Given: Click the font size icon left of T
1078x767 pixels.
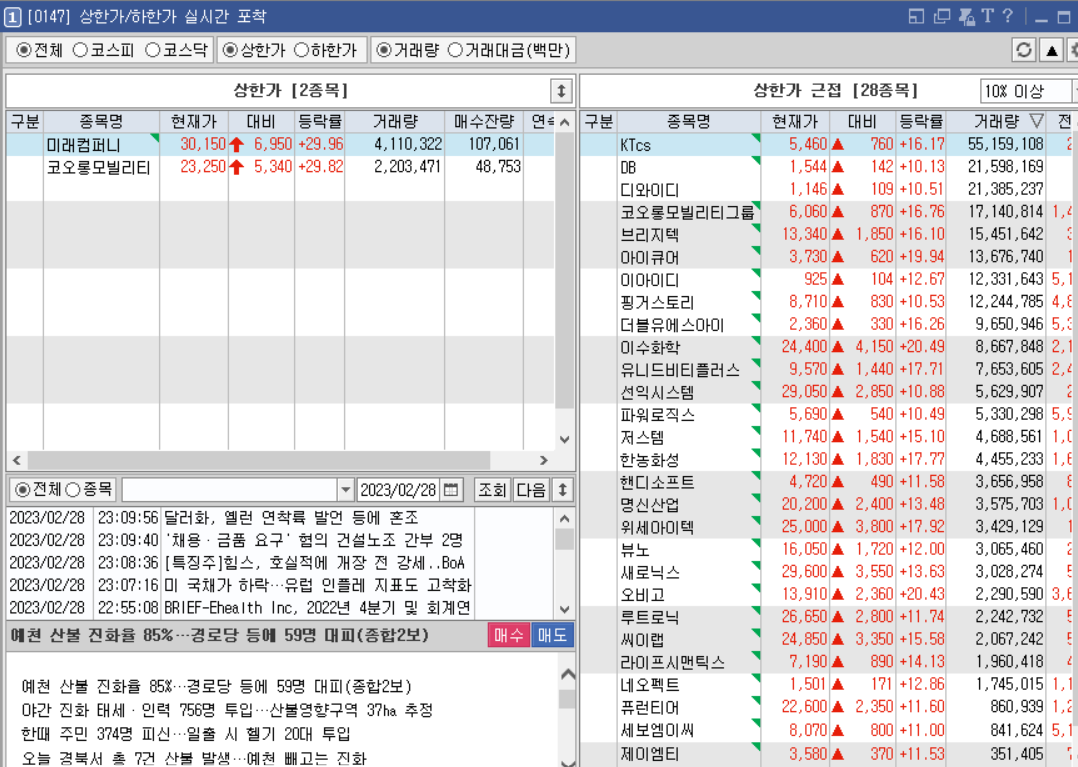Looking at the screenshot, I should tap(967, 16).
